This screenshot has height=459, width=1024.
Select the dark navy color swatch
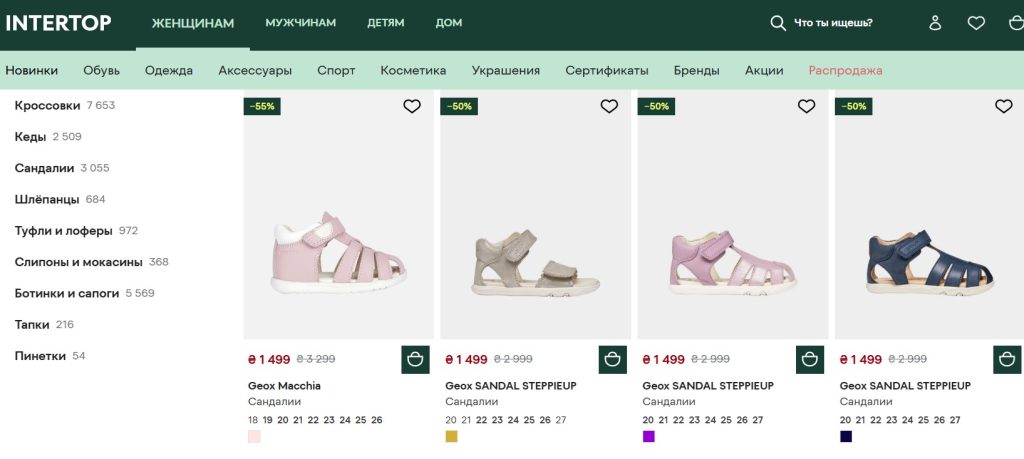pos(846,437)
